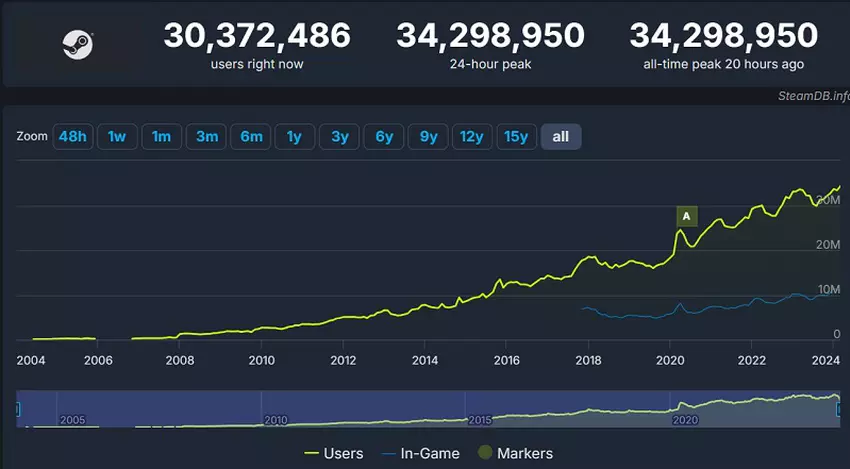Choose the 1m zoom range
850x469 pixels.
pos(161,137)
